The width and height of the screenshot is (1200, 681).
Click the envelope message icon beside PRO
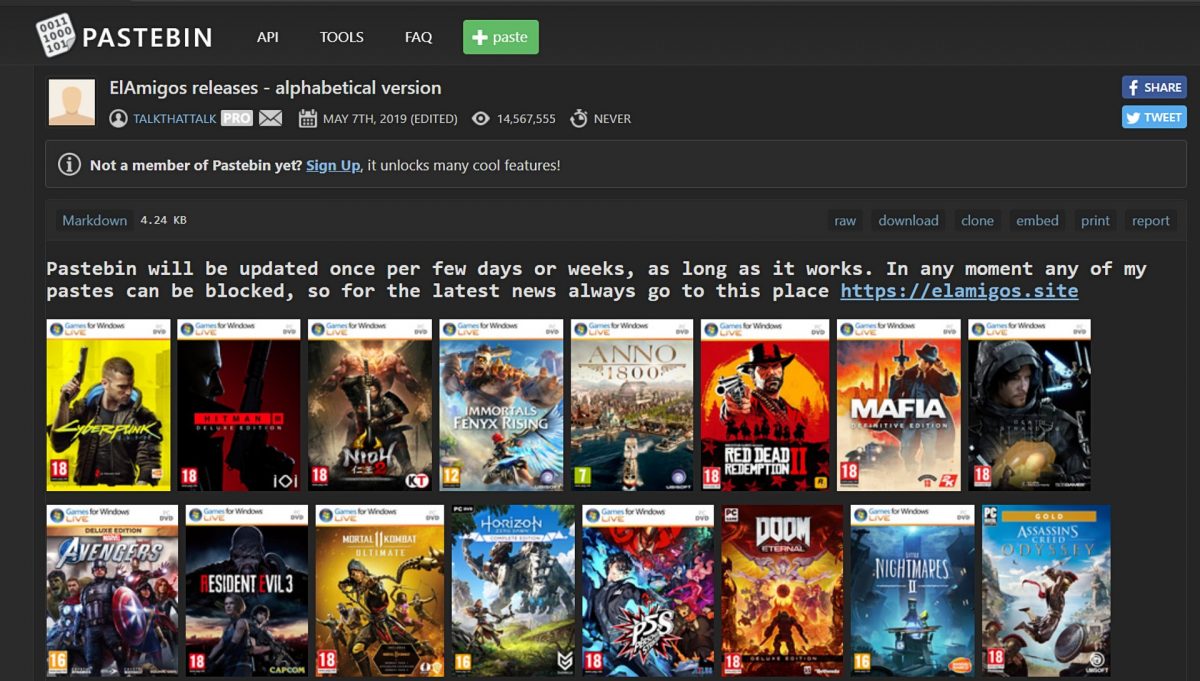[x=270, y=118]
